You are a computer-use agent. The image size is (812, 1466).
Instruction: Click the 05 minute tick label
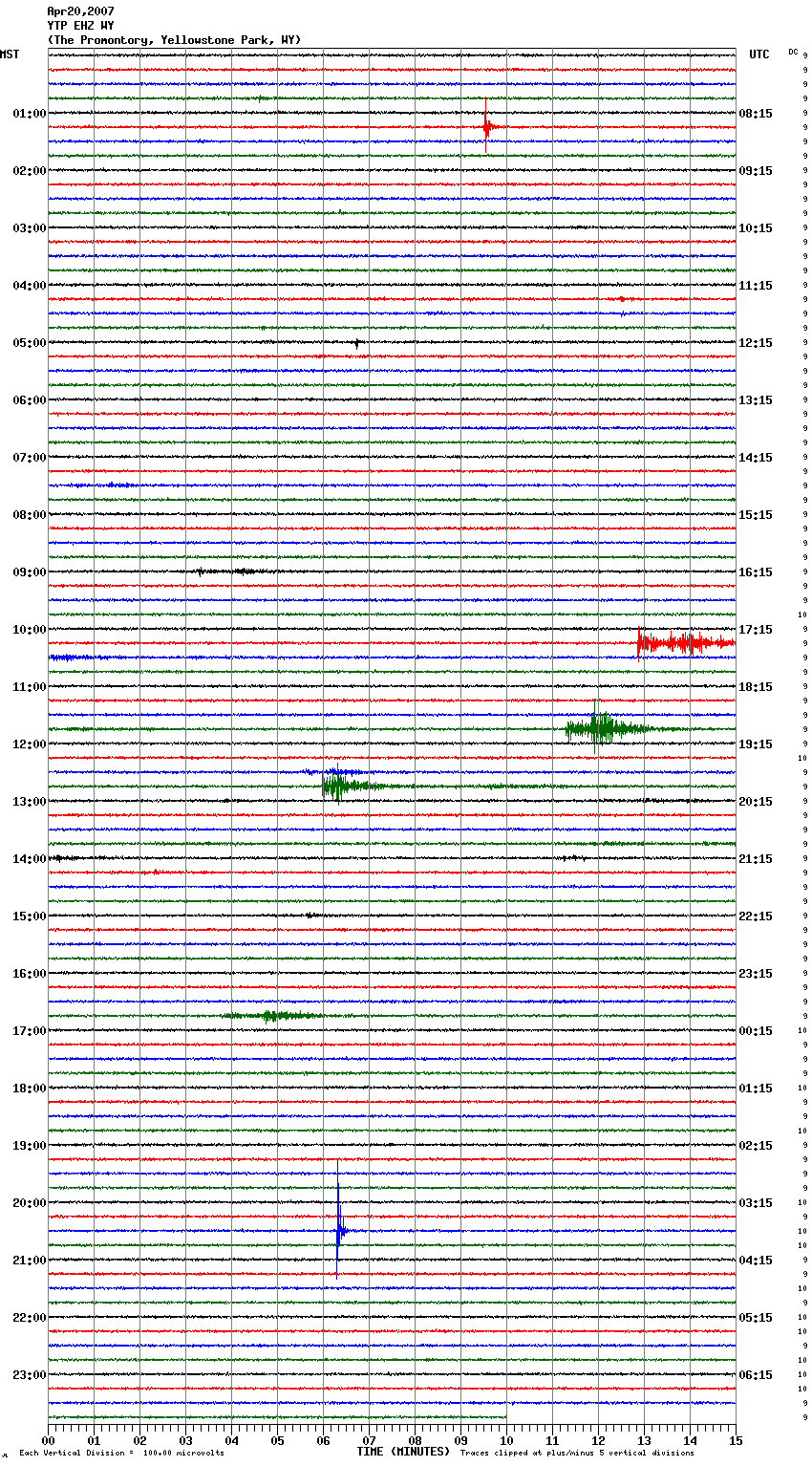(277, 1441)
